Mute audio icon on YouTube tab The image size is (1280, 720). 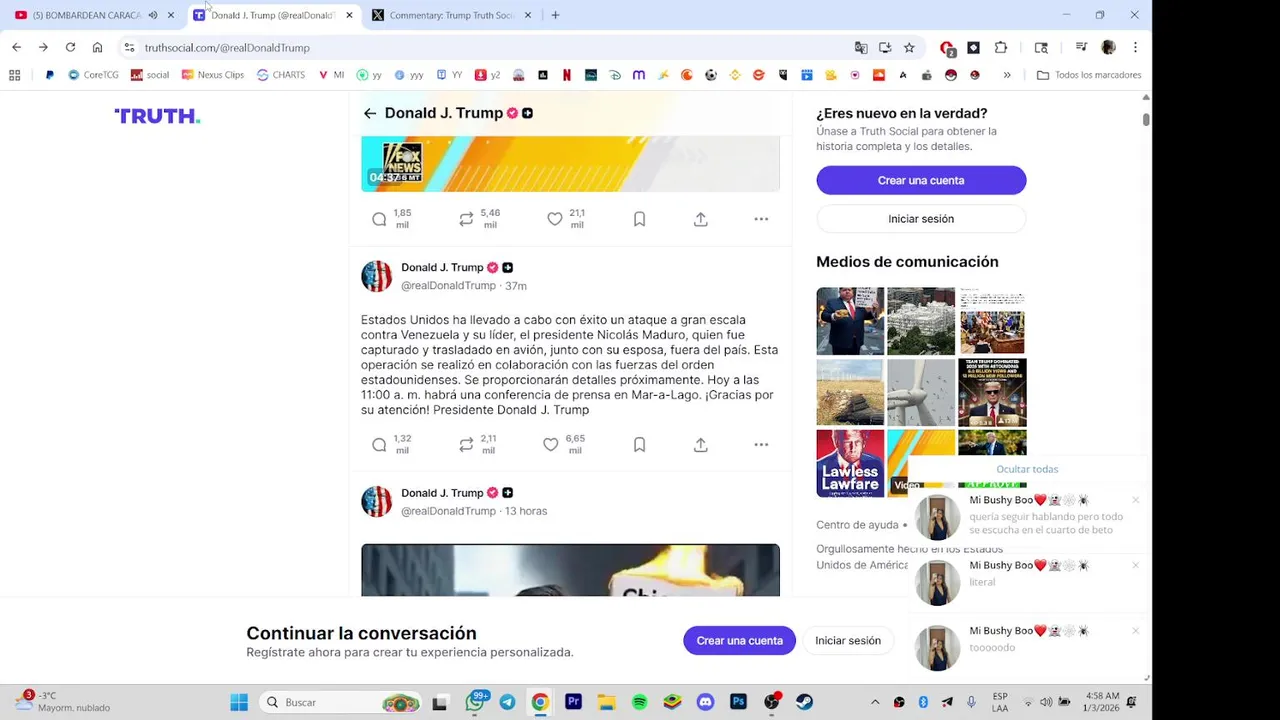click(153, 15)
